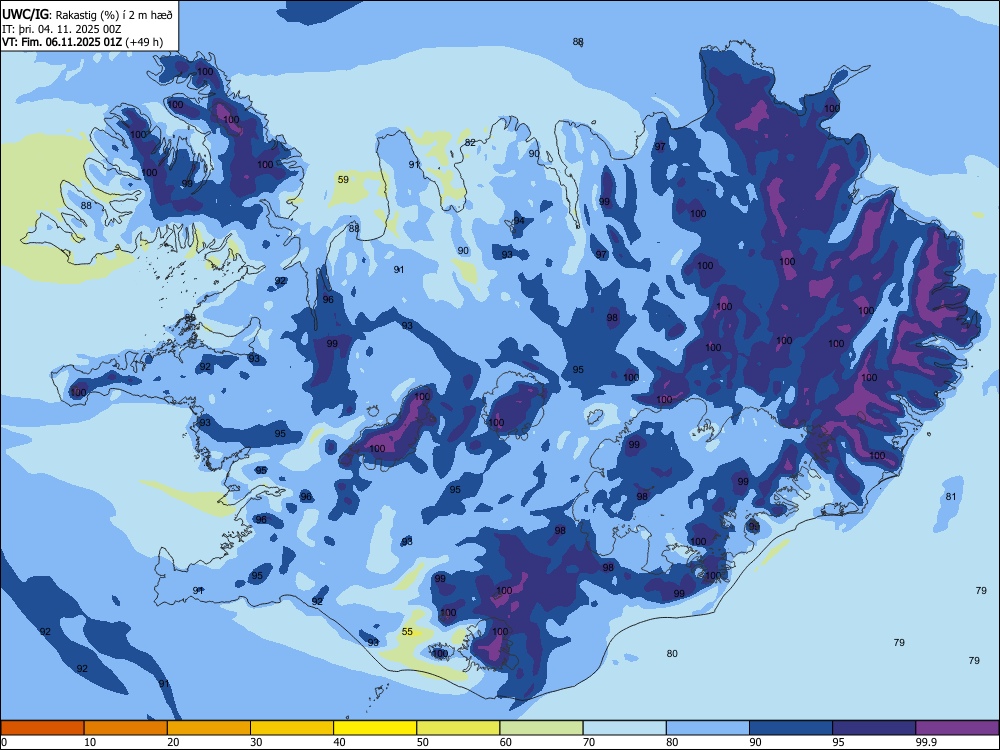
Task: Click the legend label 30
Action: pos(256,742)
